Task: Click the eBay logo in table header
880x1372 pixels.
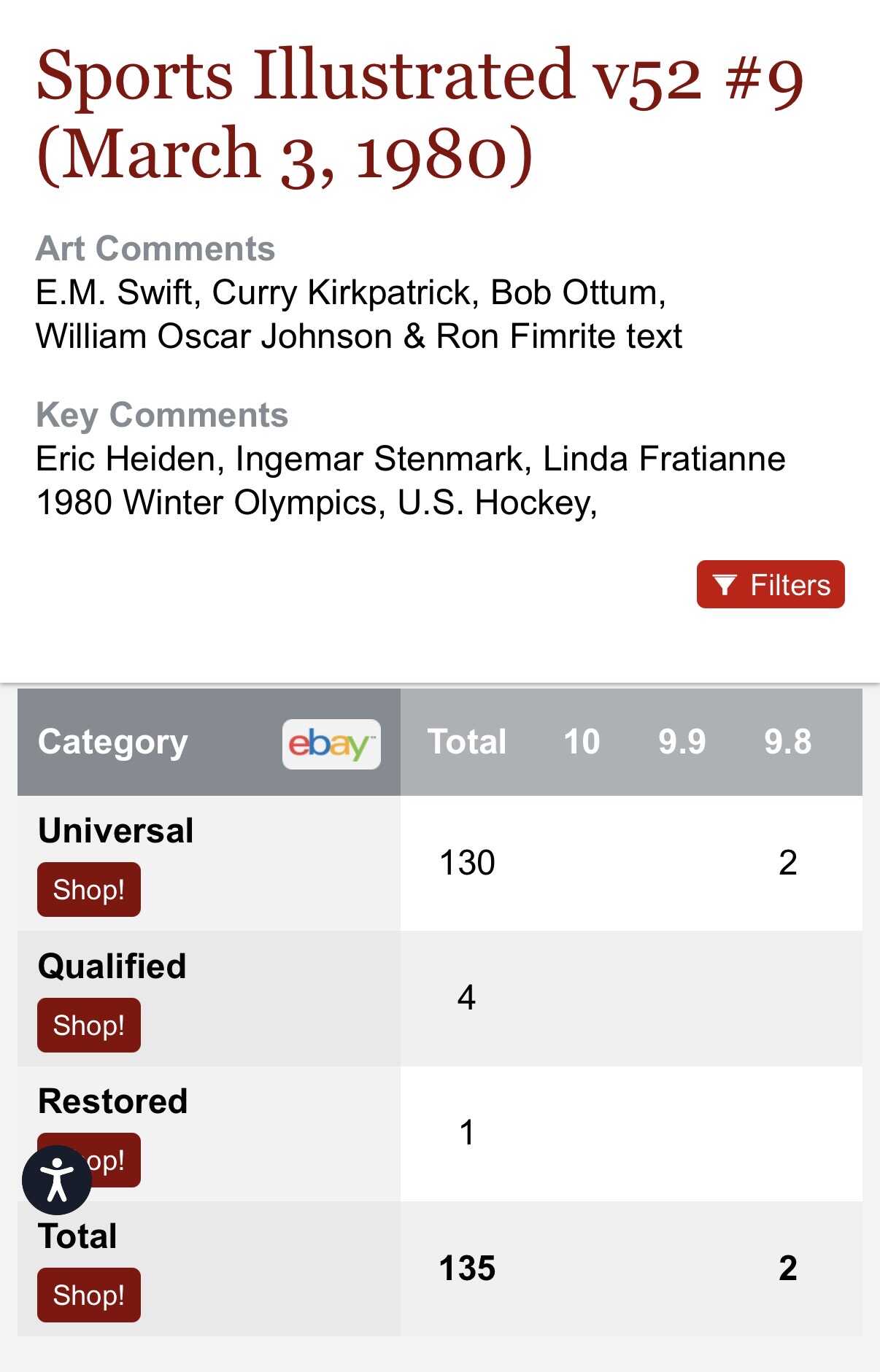Action: coord(331,744)
